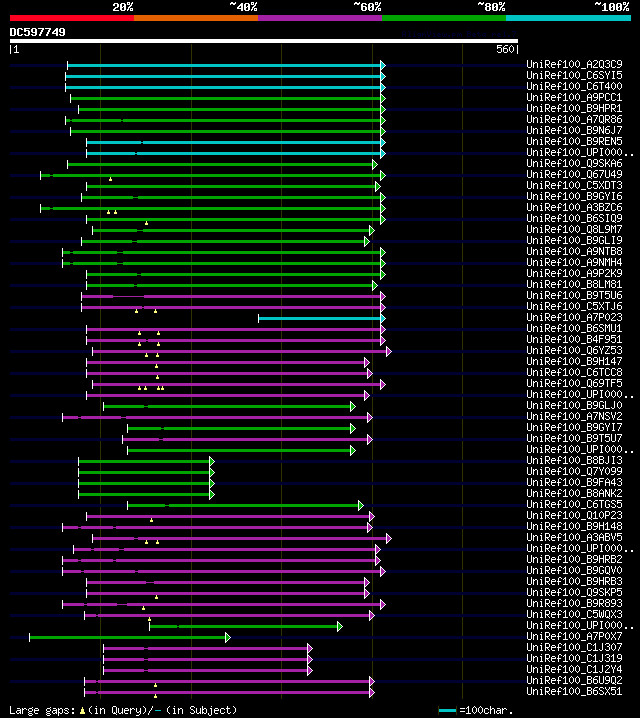Choose the UniRef100_C5XTJ6 label
640x718 pixels.
574,306
